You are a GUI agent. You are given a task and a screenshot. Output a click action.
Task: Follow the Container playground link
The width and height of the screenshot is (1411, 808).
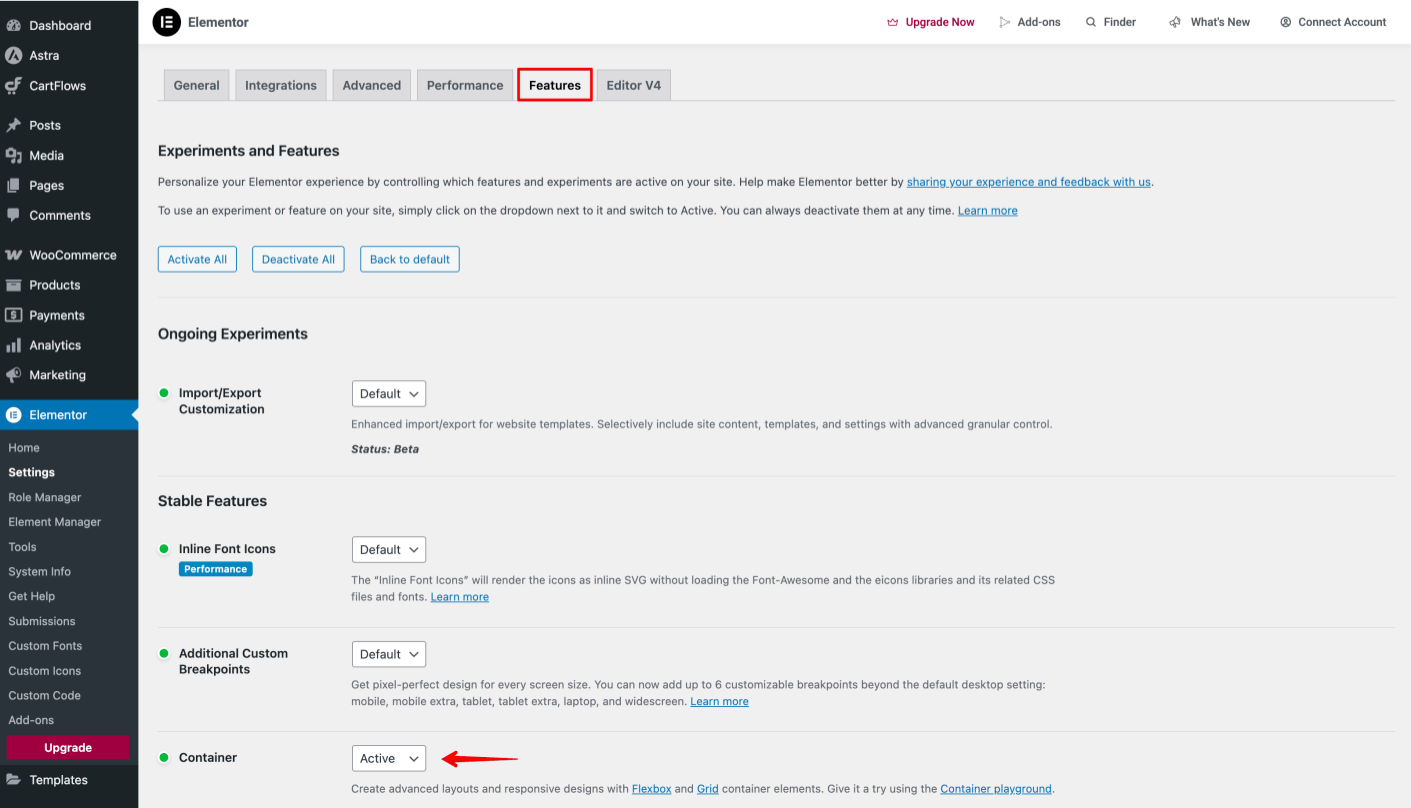(995, 788)
